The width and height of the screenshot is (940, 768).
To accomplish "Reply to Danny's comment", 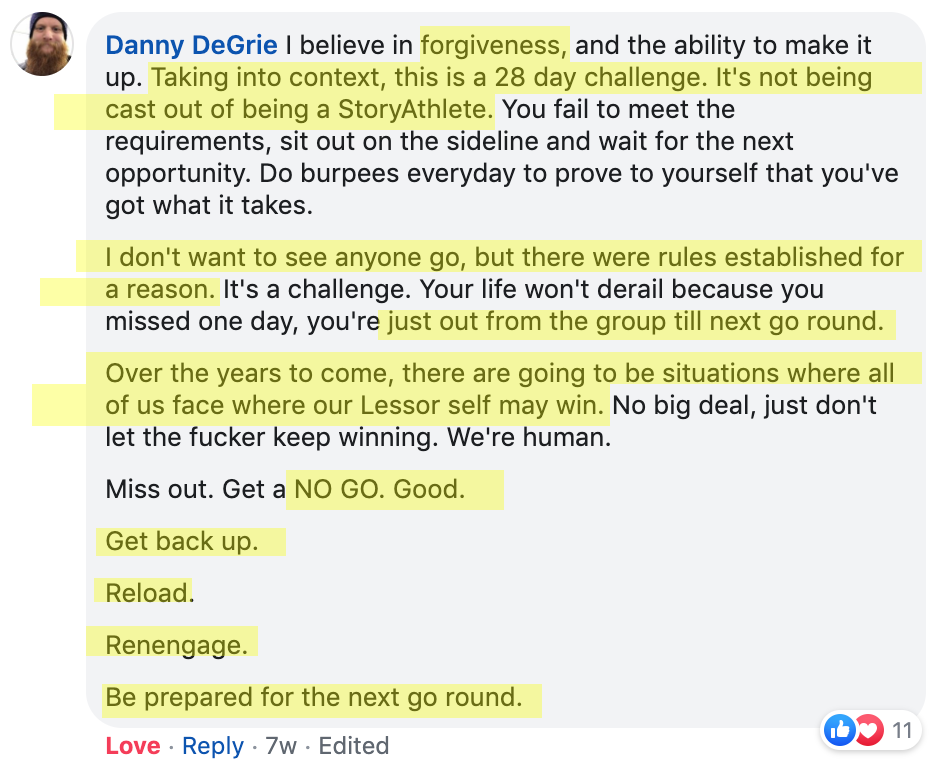I will pyautogui.click(x=213, y=746).
